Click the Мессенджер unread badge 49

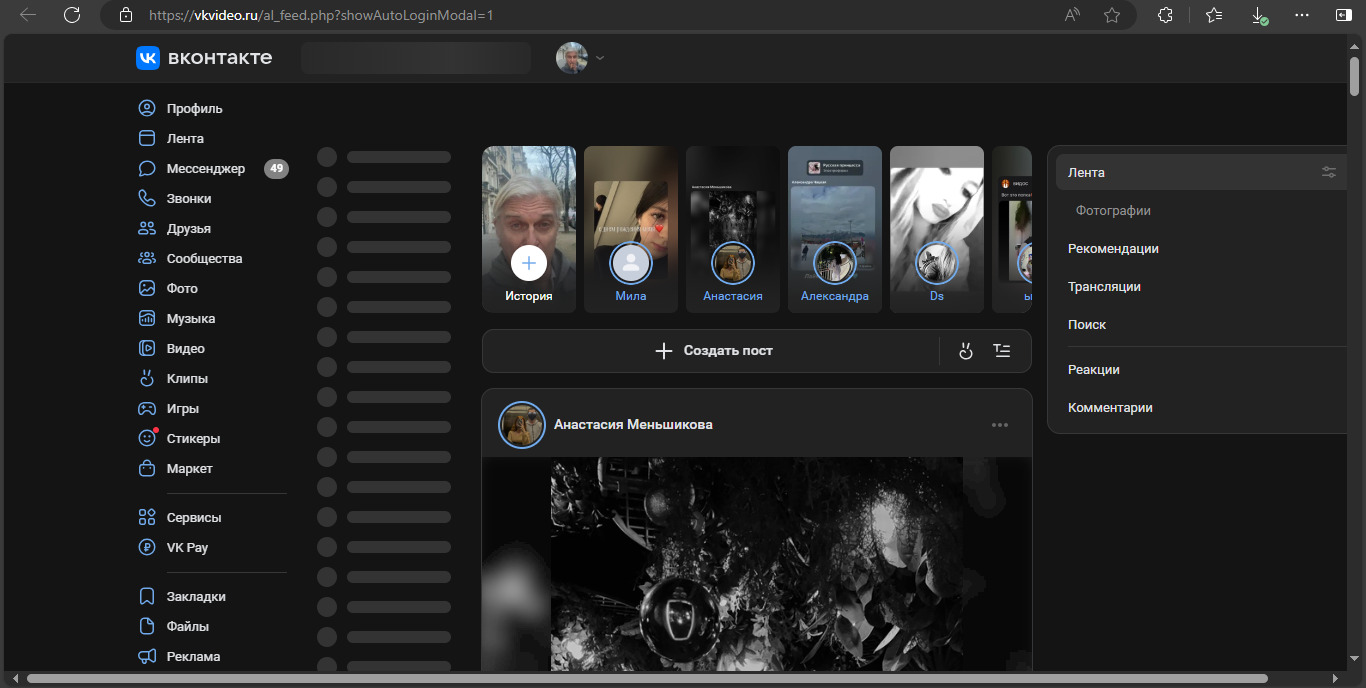click(x=276, y=168)
